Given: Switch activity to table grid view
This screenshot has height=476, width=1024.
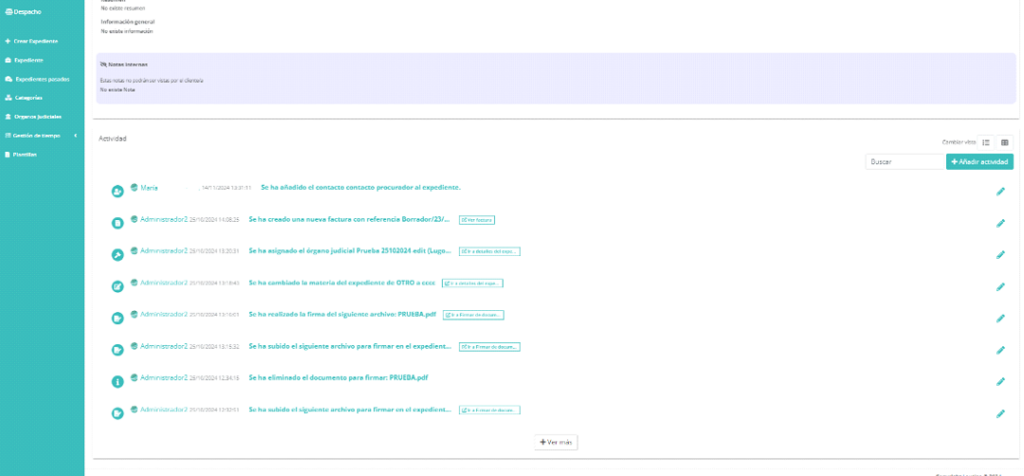Looking at the screenshot, I should [x=1005, y=143].
